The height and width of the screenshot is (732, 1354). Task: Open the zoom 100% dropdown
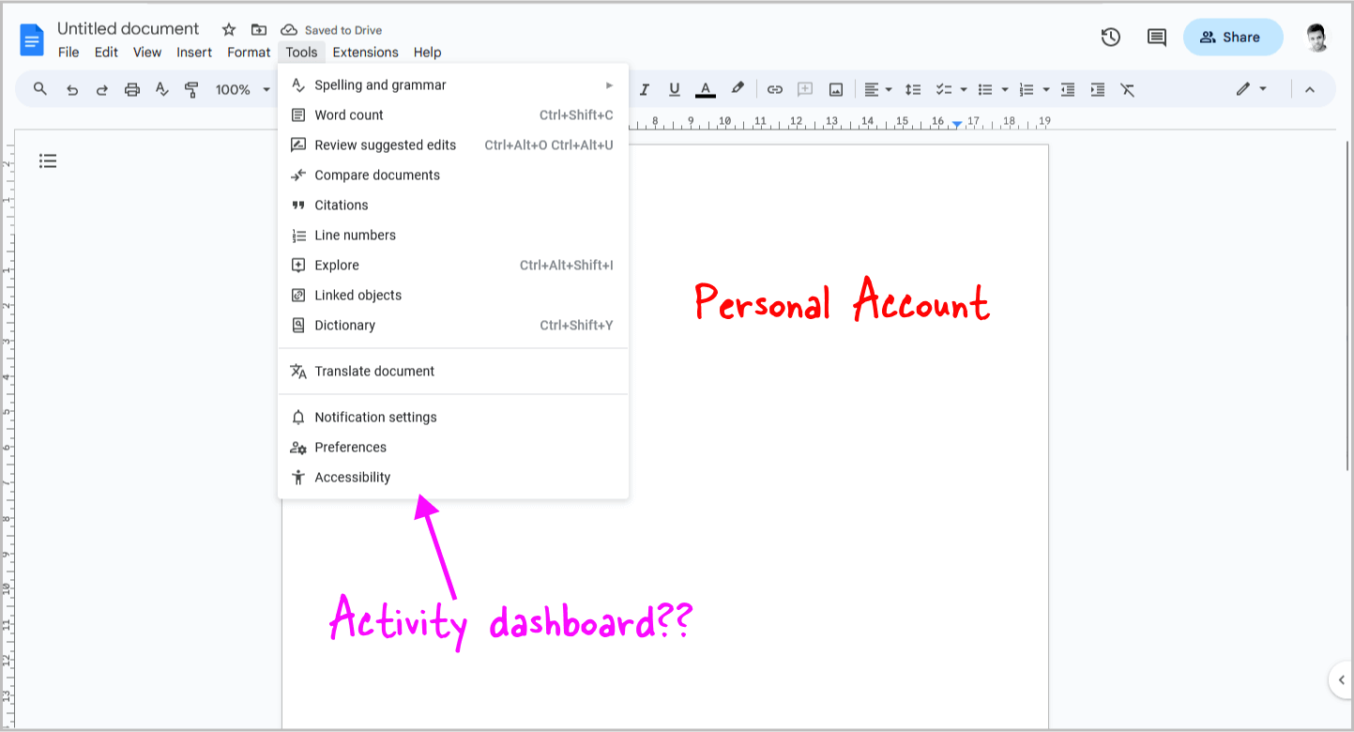coord(243,89)
